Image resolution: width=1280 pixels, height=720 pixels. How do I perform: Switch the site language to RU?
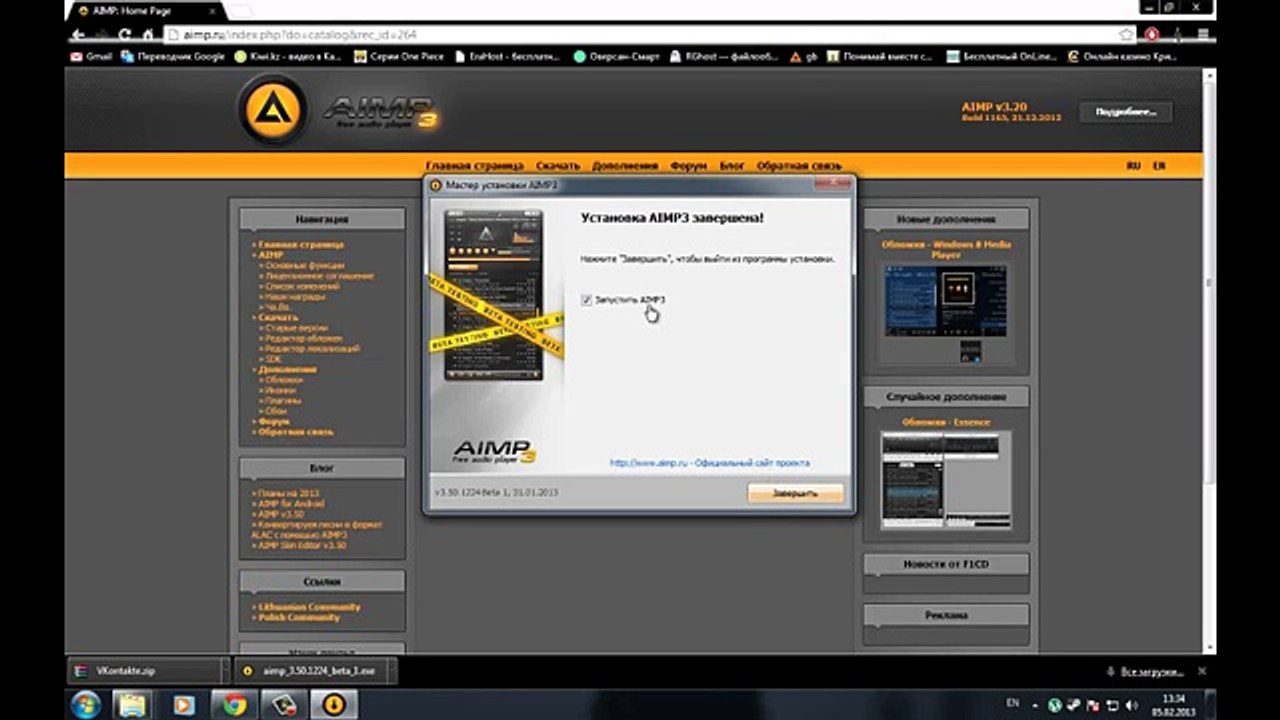pos(1134,166)
